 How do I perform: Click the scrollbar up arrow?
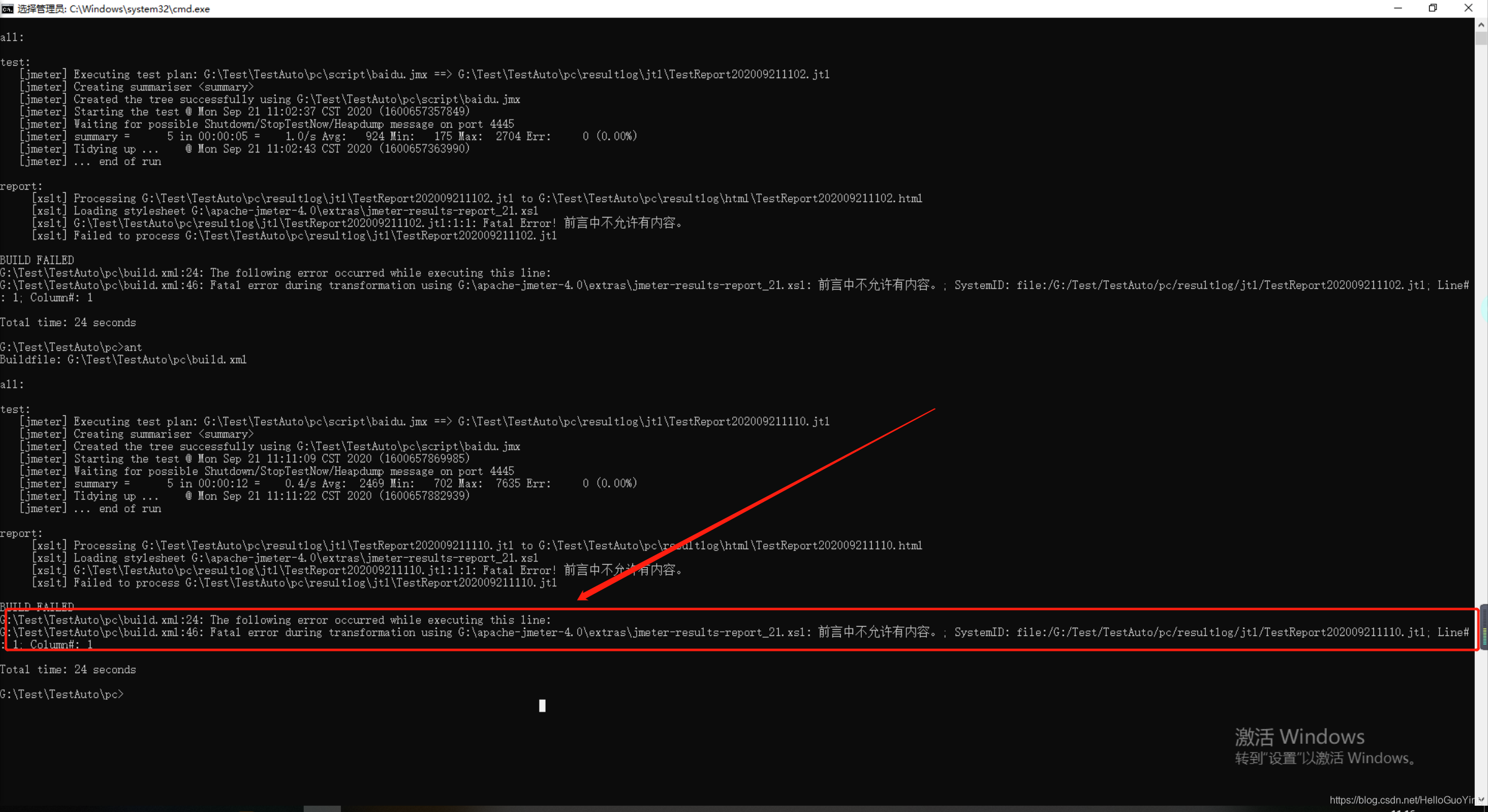(x=1481, y=25)
